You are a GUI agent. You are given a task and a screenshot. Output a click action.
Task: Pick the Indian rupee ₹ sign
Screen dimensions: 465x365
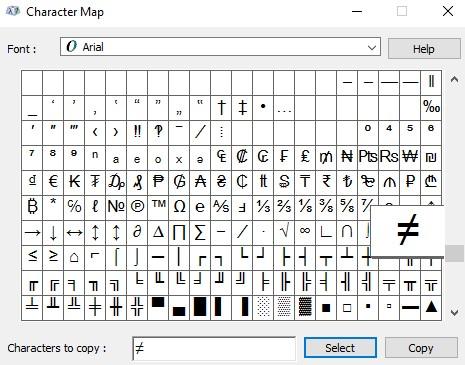point(326,183)
